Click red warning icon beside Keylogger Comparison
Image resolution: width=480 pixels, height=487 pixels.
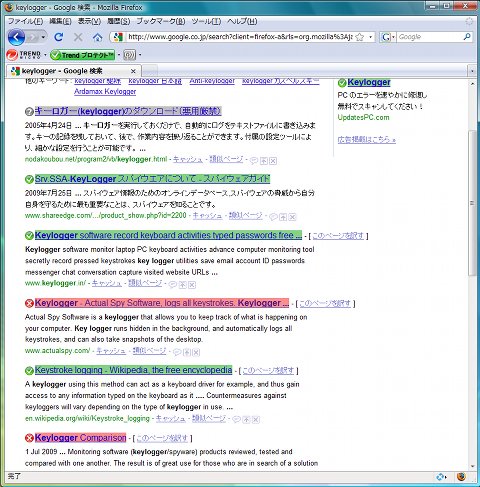[29, 438]
